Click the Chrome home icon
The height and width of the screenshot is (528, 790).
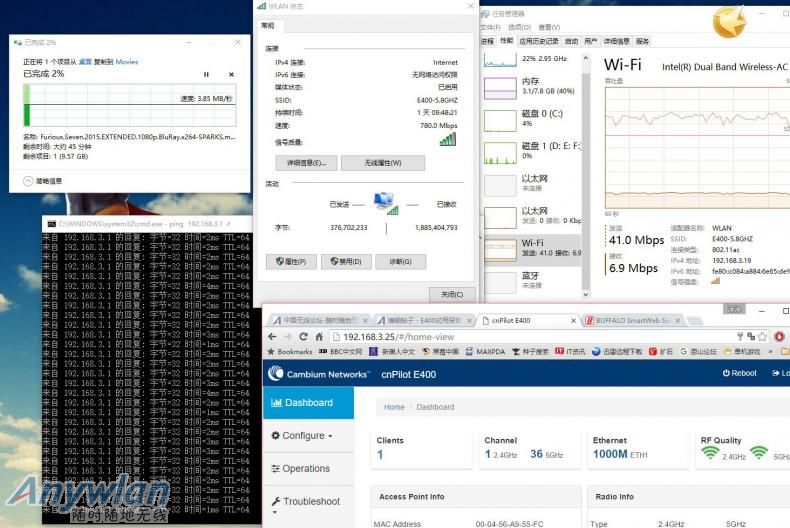pyautogui.click(x=319, y=337)
